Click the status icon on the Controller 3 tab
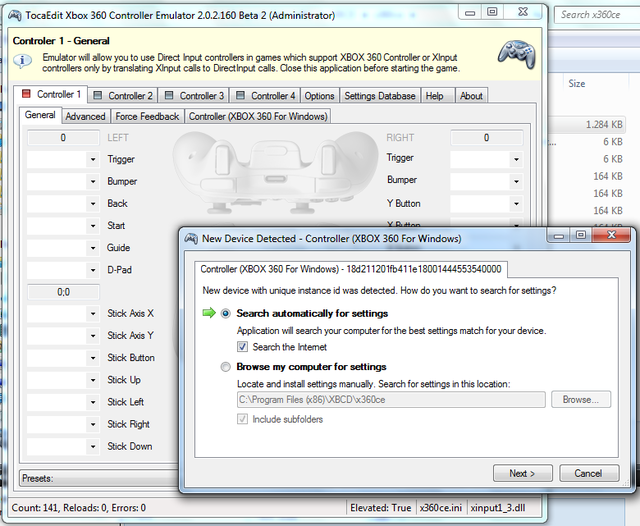The height and width of the screenshot is (526, 640). (x=169, y=95)
